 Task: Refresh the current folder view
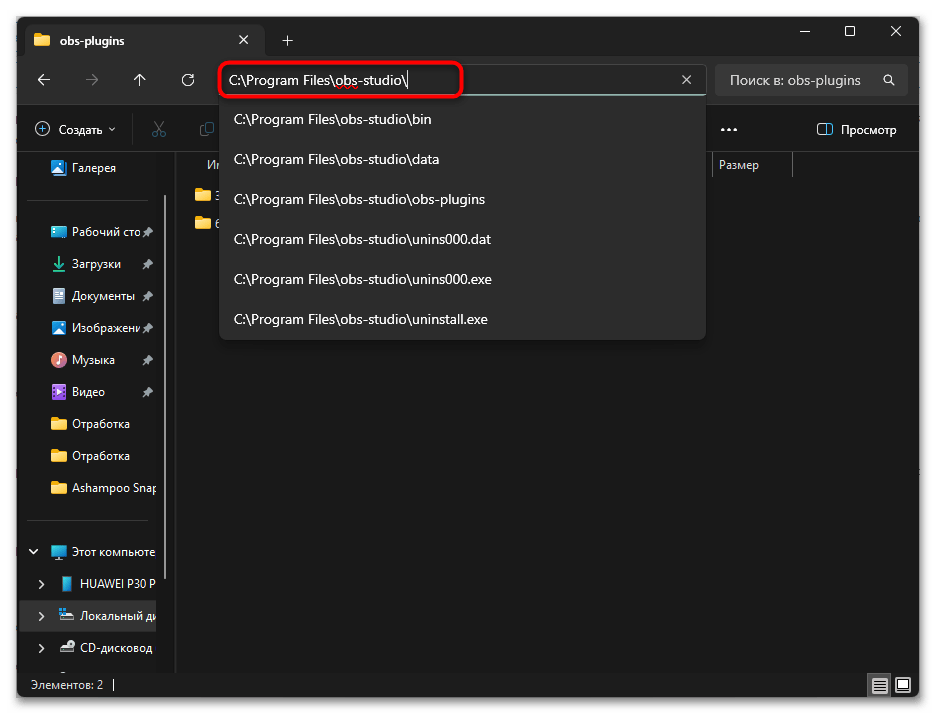click(188, 80)
